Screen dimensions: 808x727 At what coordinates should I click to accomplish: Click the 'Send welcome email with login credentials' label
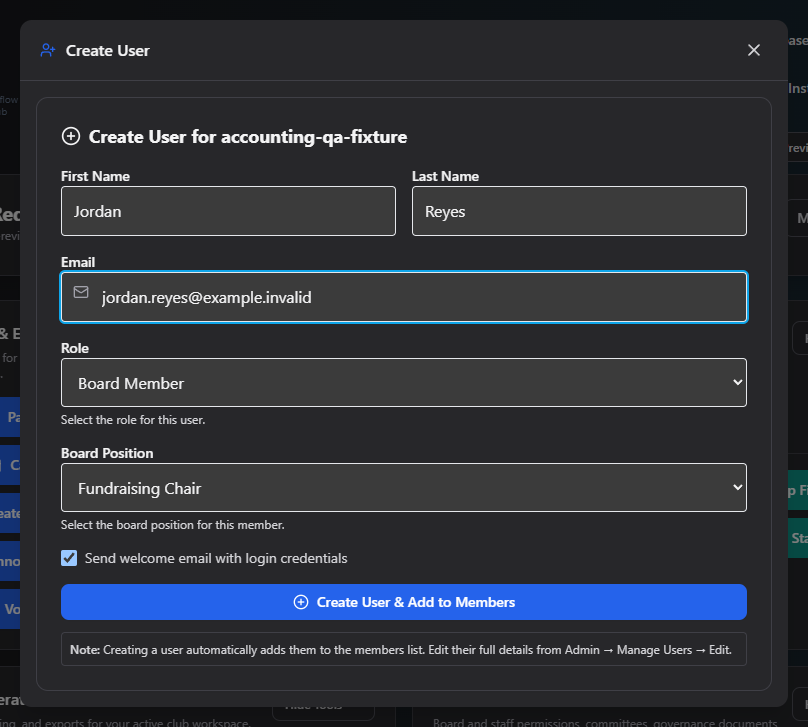(x=216, y=559)
